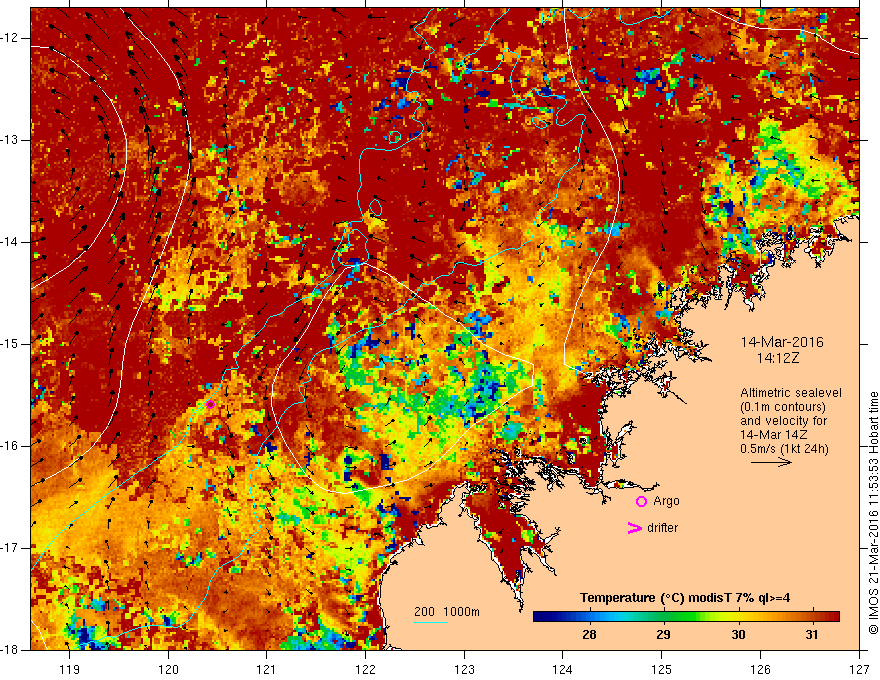
Task: Click the 29 label on the temperature scale
Action: click(663, 635)
